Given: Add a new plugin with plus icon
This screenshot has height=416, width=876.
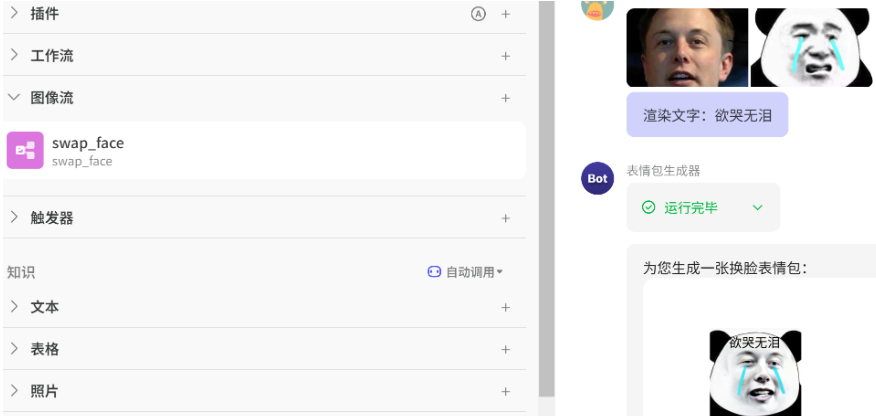Looking at the screenshot, I should point(506,14).
